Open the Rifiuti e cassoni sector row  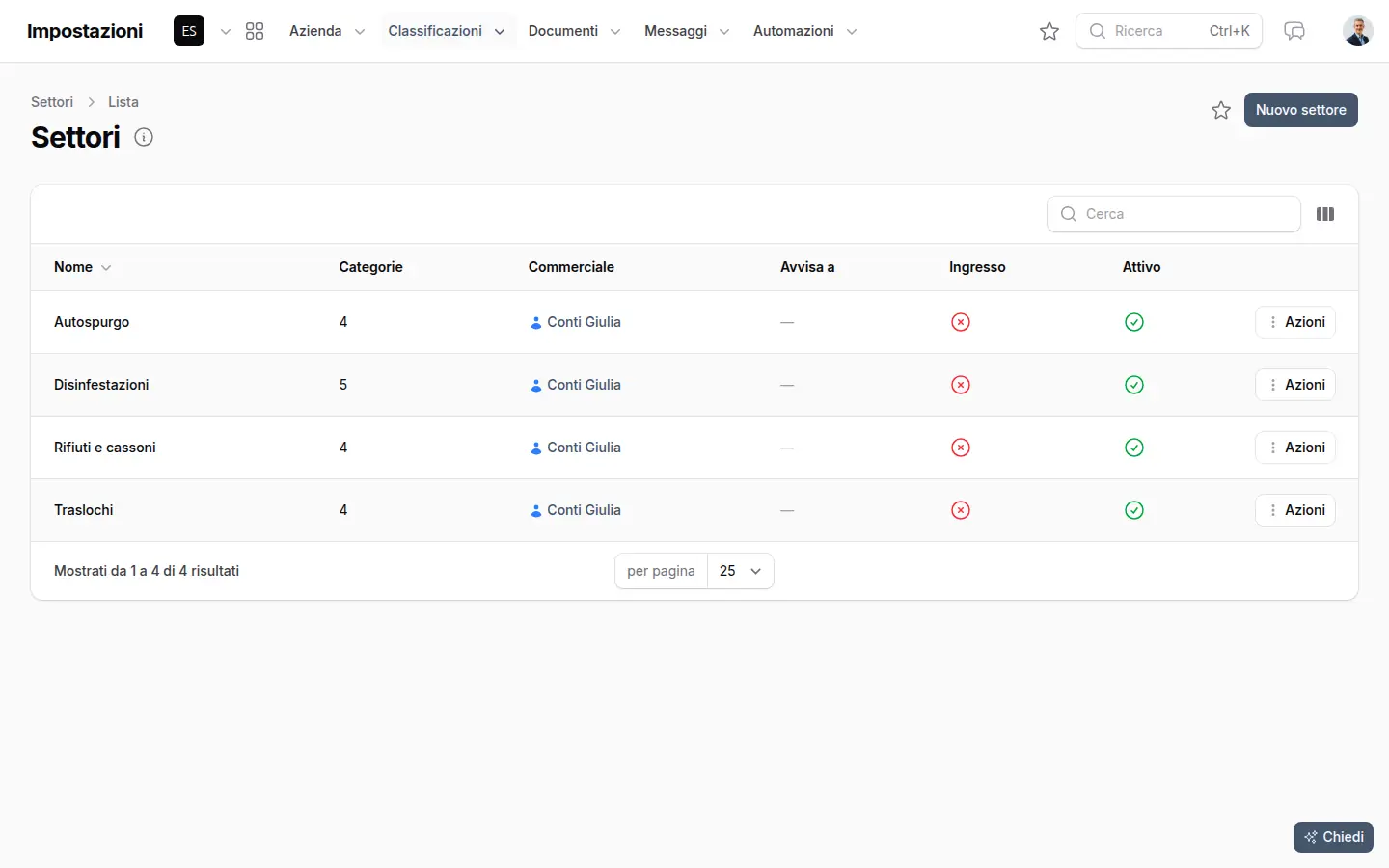(x=694, y=448)
